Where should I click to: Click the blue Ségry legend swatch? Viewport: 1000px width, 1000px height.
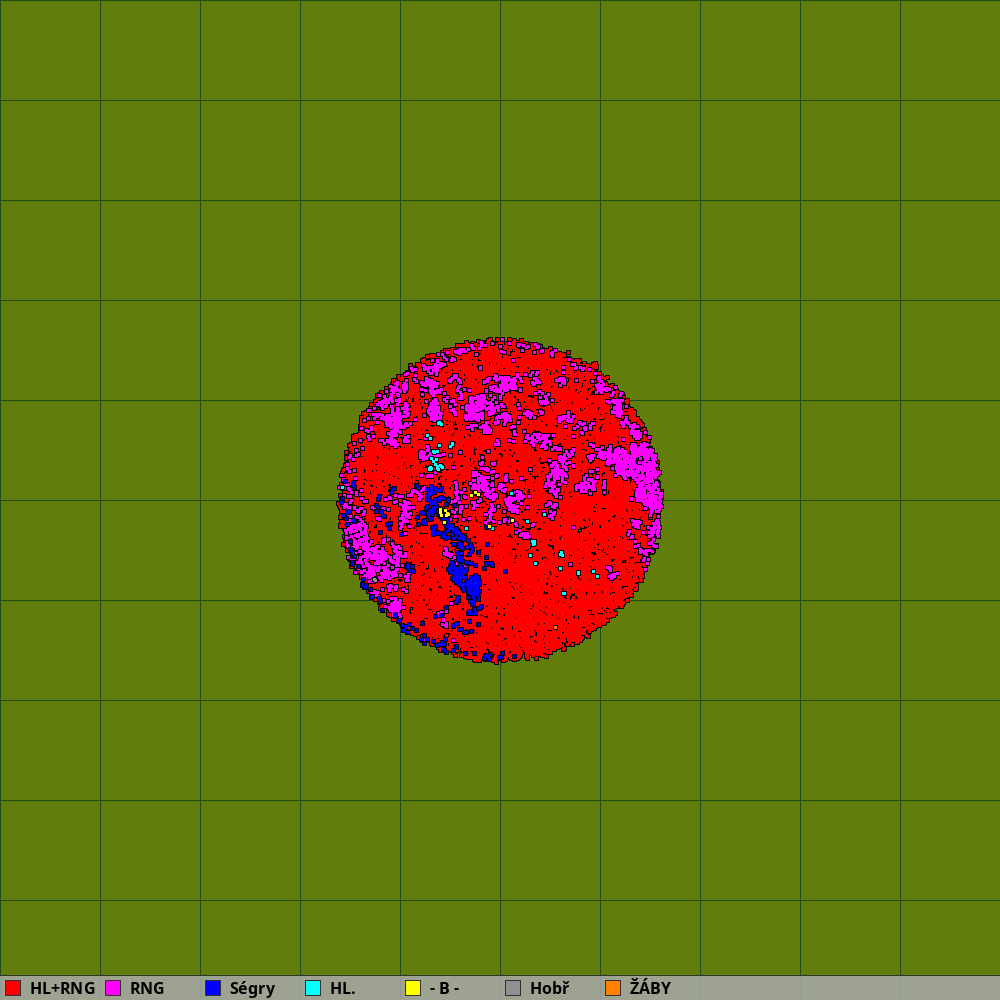(x=213, y=988)
